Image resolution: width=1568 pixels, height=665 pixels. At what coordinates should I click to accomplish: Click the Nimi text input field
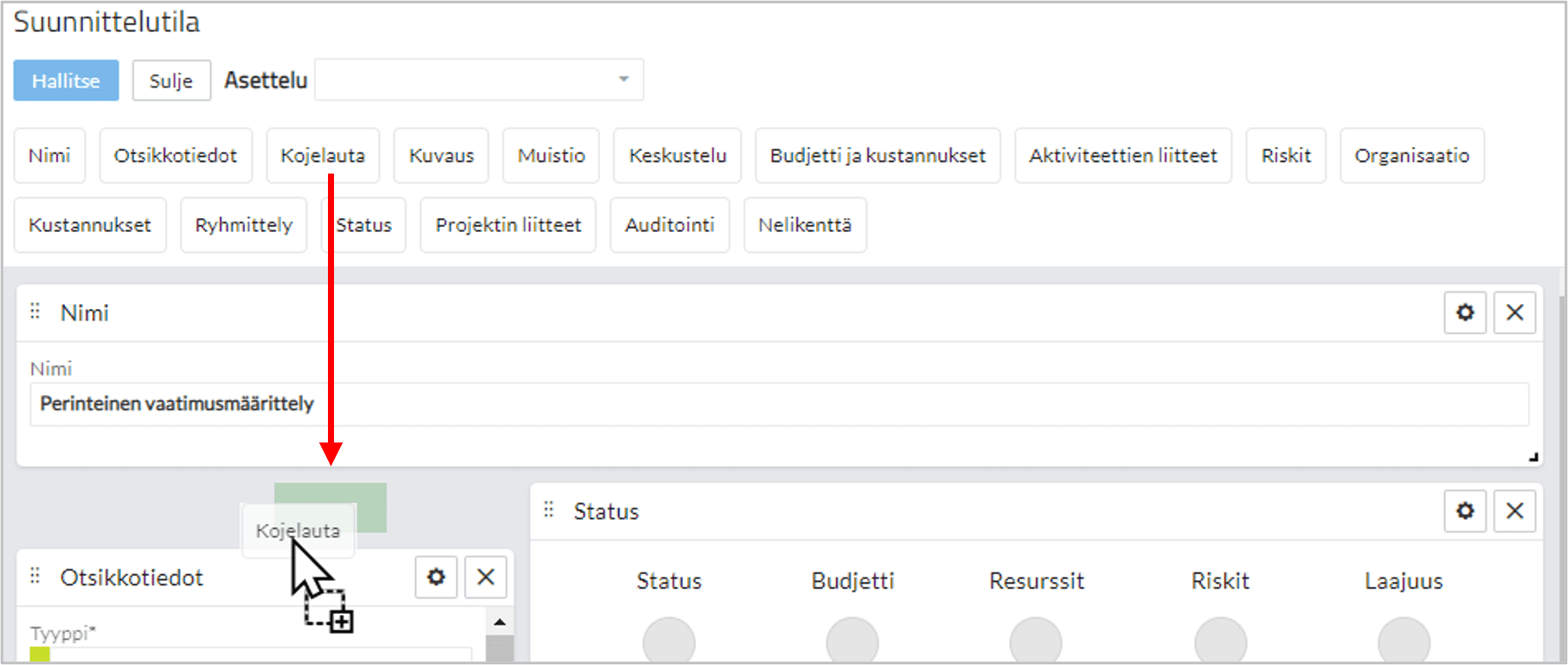779,404
